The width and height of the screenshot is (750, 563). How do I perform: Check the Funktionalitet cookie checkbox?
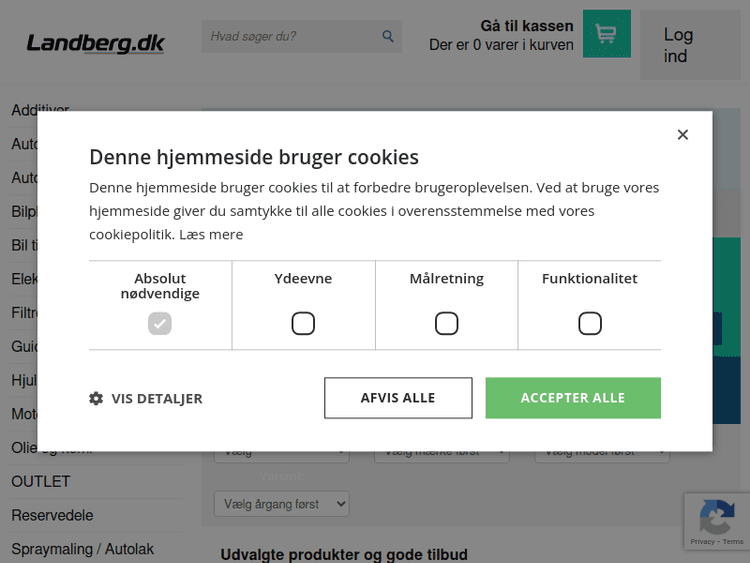590,323
